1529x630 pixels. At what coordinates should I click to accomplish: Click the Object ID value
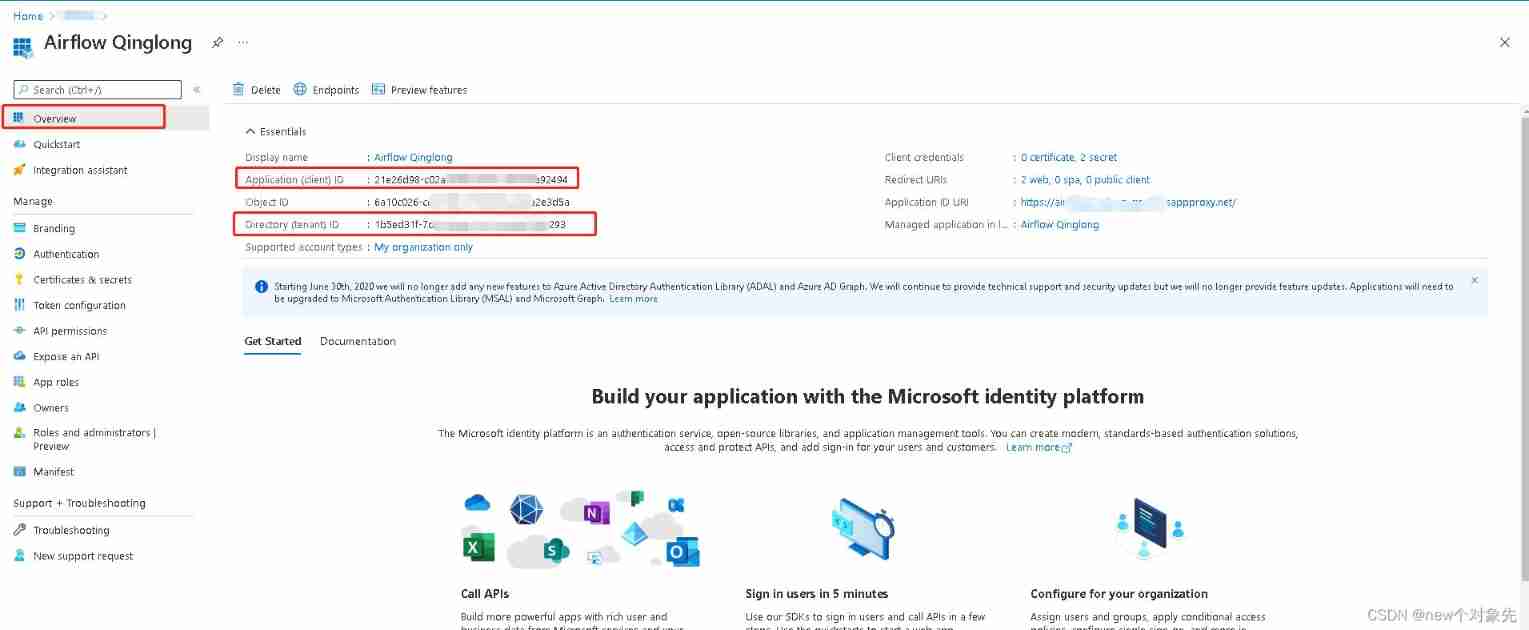click(472, 202)
